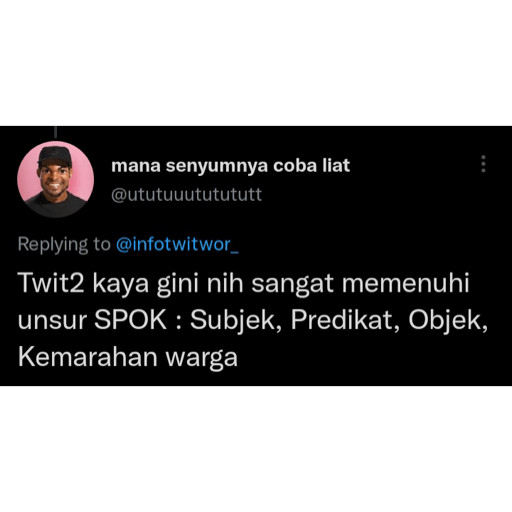Click the word "SPOK" in the tweet
512x512 pixels.
(130, 320)
